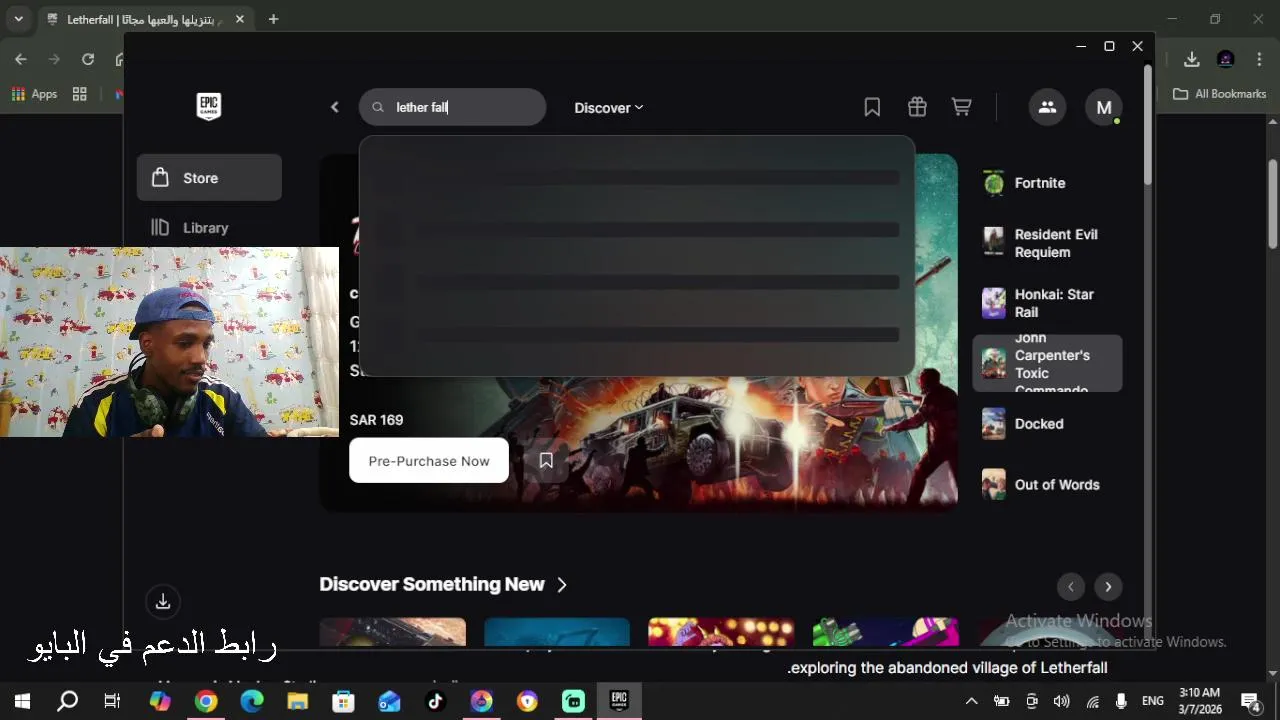This screenshot has height=720, width=1280.
Task: Open Chrome tab search dropdown arrow
Action: pyautogui.click(x=18, y=19)
